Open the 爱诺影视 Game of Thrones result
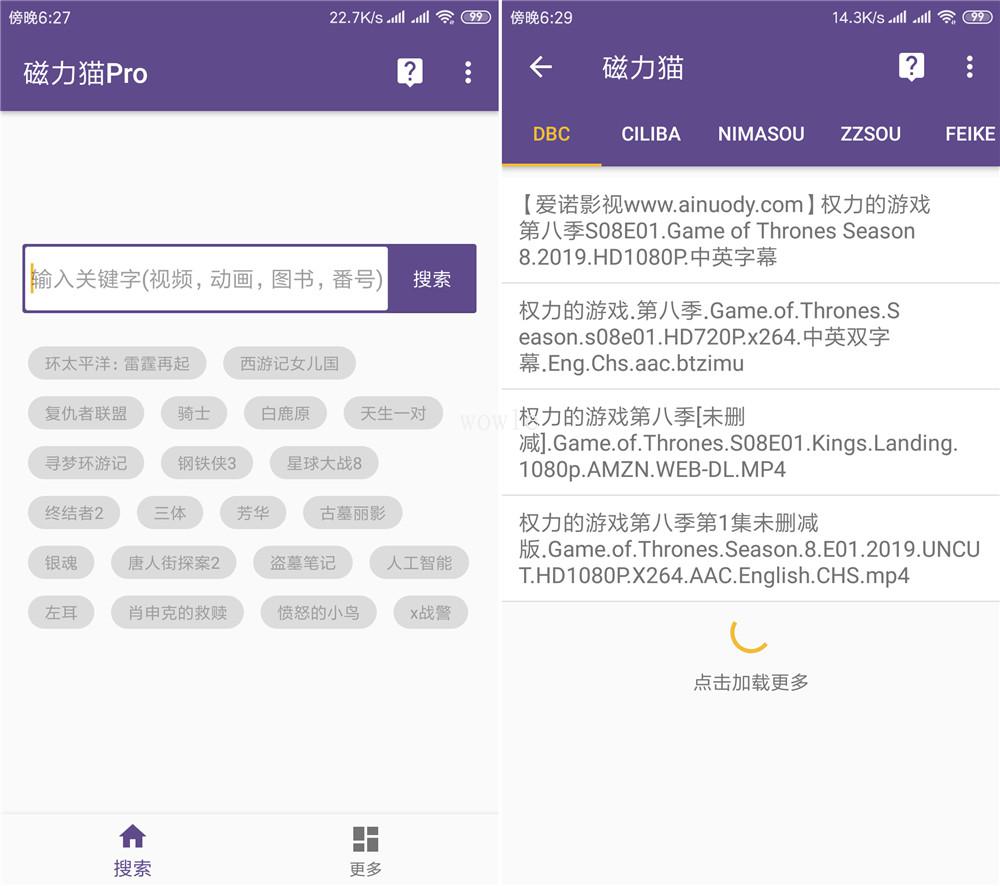This screenshot has width=1000, height=886. tap(750, 231)
